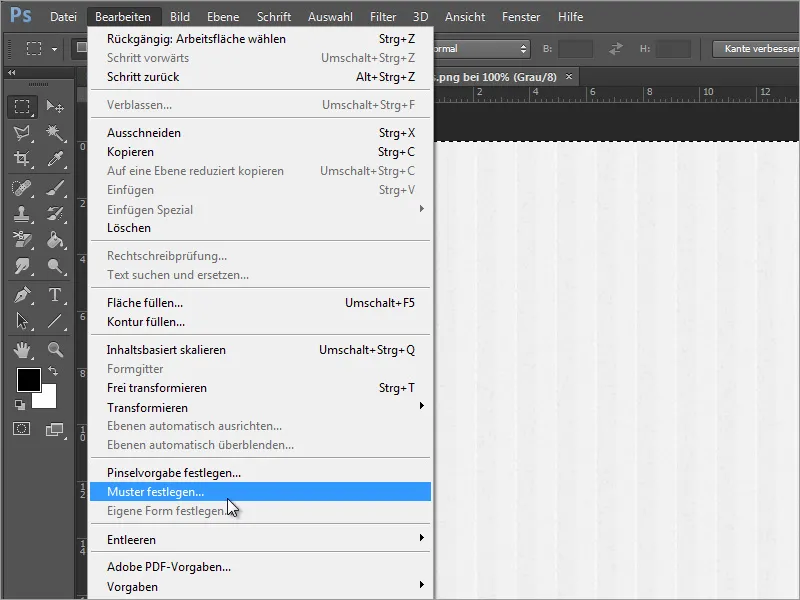
Task: Open the Hilfe menu
Action: 570,17
